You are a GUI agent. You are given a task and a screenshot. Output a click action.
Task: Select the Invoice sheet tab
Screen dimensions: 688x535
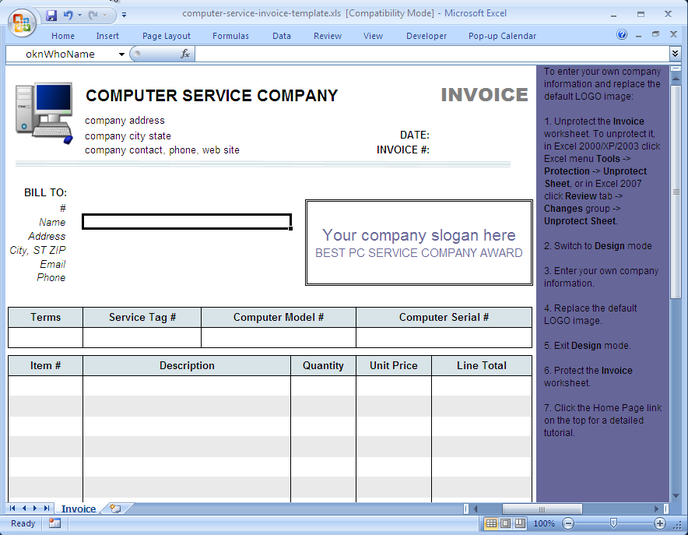pos(79,509)
